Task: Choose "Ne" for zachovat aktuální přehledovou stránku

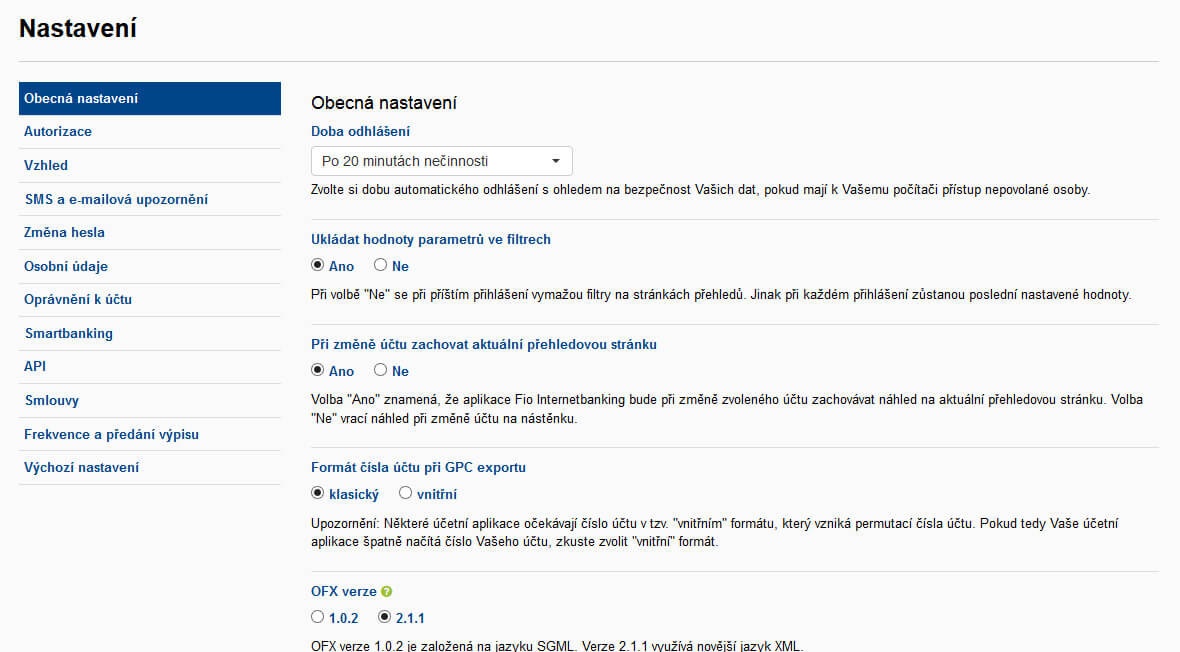Action: [381, 371]
